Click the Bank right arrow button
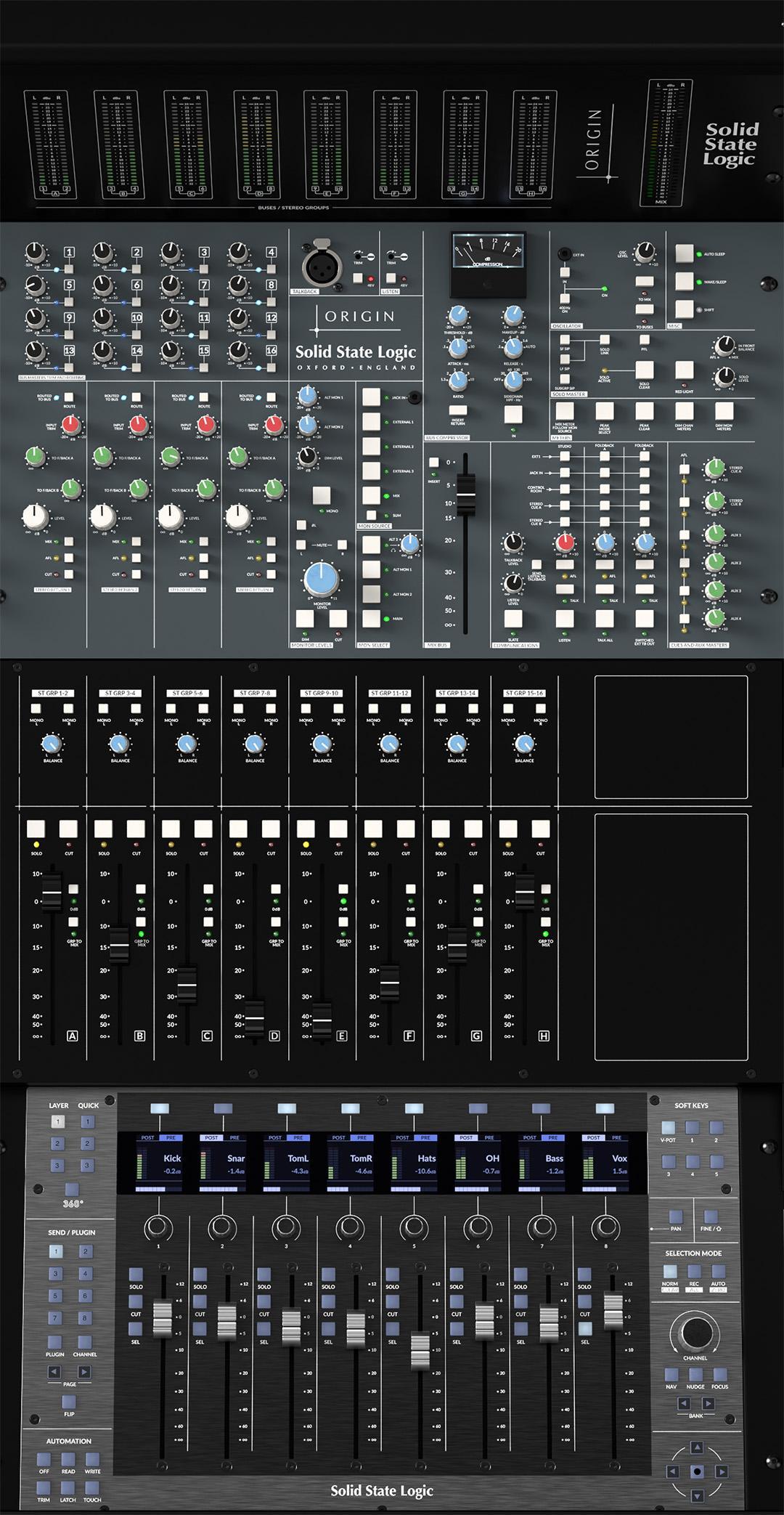784x1515 pixels. tap(708, 1404)
